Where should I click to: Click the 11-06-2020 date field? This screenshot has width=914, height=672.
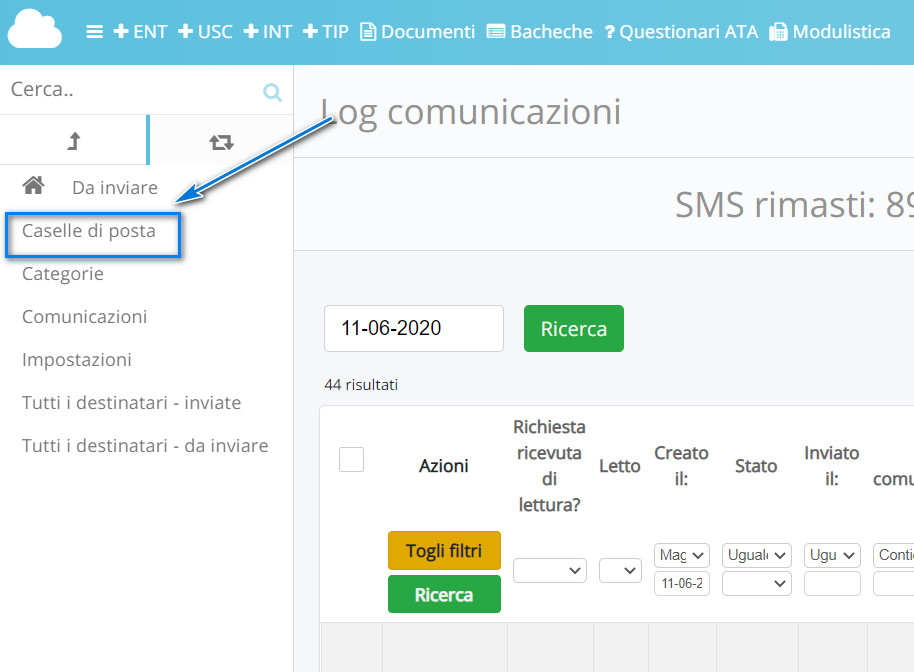coord(414,328)
